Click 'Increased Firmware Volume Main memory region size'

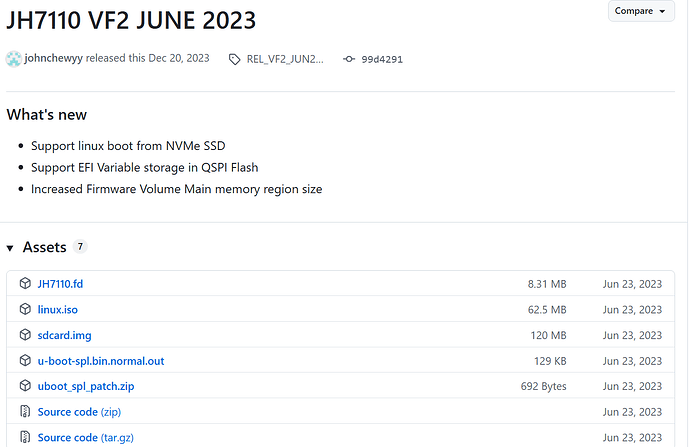176,189
